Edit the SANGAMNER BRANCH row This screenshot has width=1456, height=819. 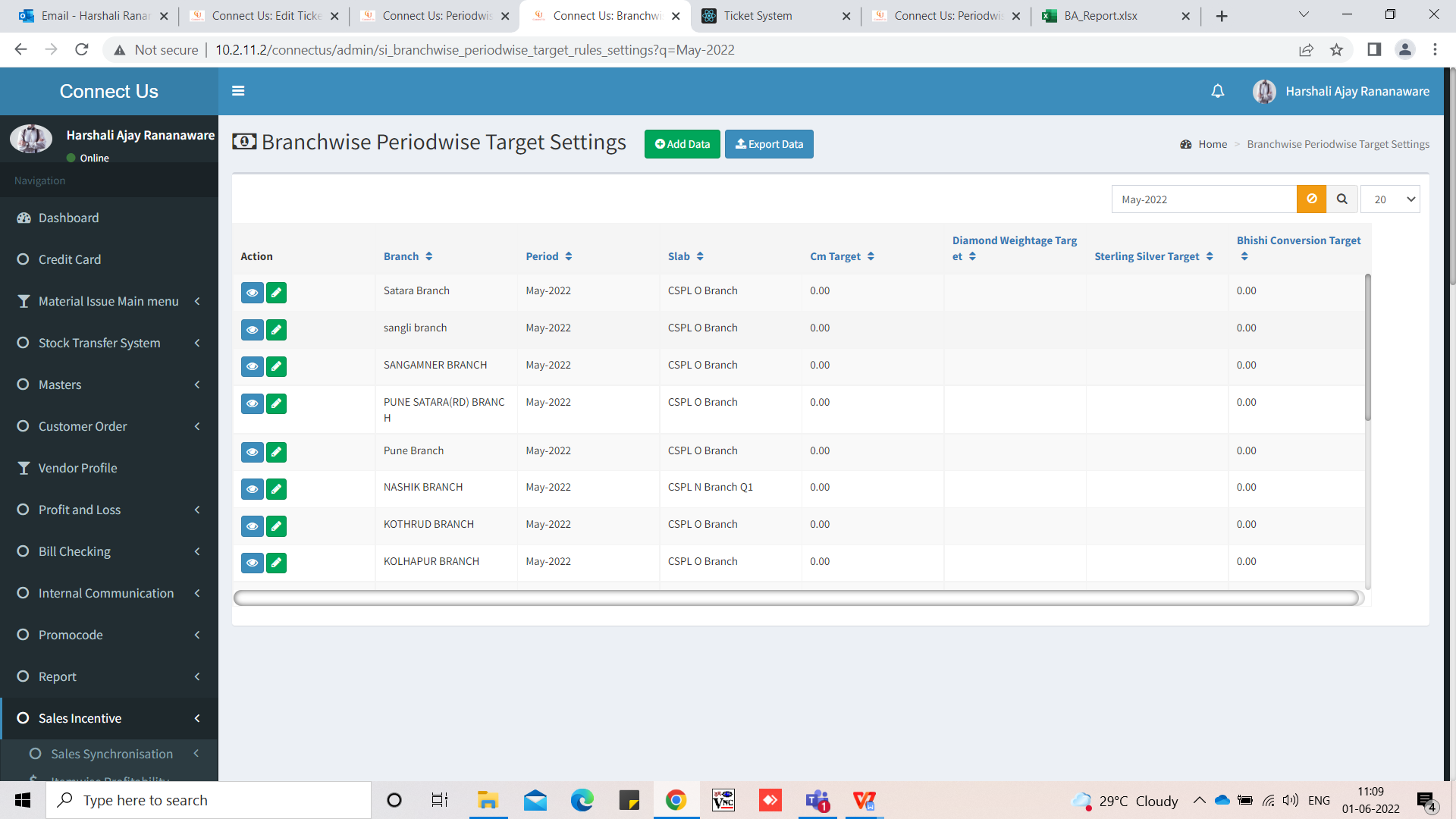tap(277, 367)
